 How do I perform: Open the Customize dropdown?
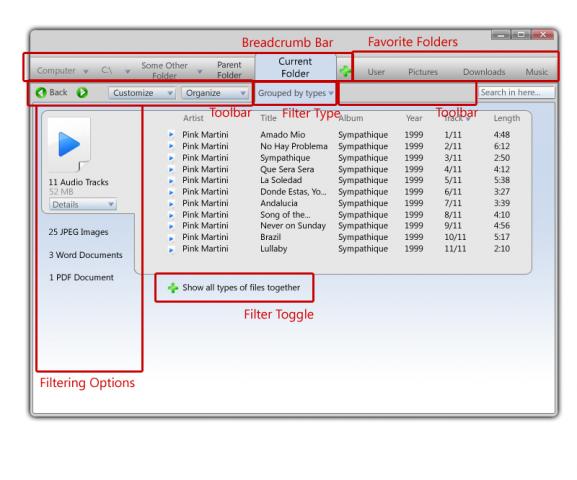[x=141, y=93]
